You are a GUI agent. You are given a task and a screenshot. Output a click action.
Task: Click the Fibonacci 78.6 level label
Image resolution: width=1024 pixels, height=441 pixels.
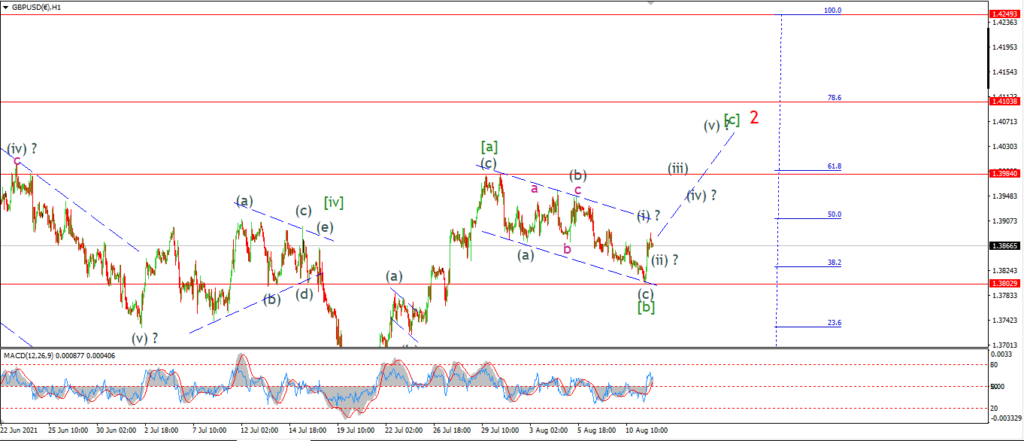pyautogui.click(x=835, y=97)
